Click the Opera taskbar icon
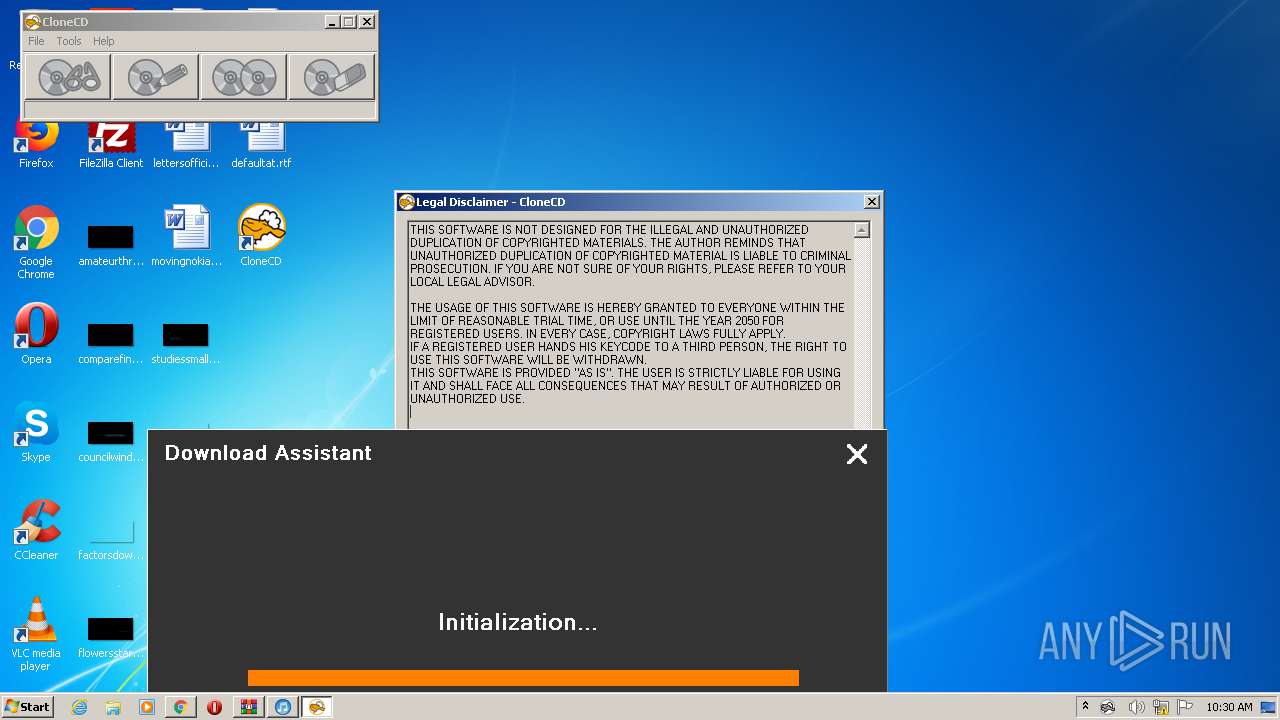1280x720 pixels. pos(214,707)
